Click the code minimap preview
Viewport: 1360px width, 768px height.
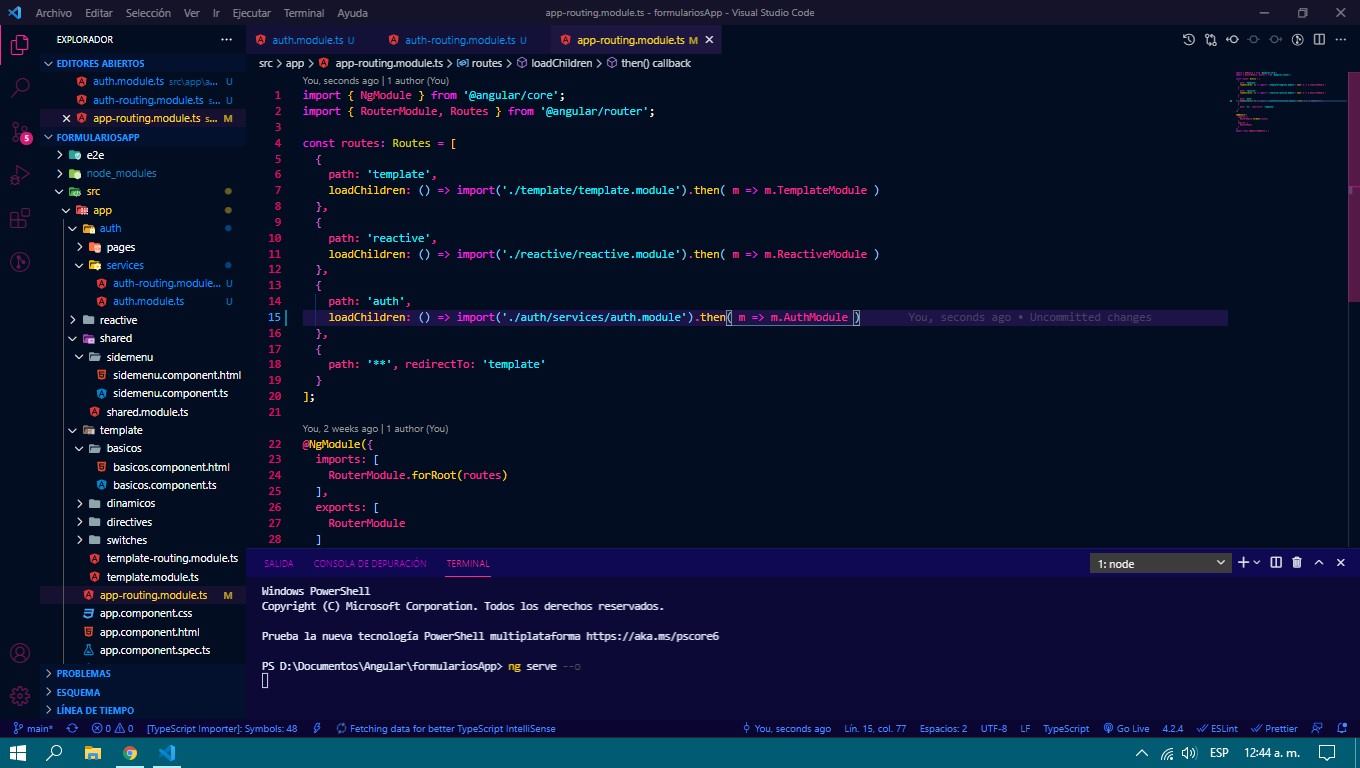pyautogui.click(x=1290, y=100)
